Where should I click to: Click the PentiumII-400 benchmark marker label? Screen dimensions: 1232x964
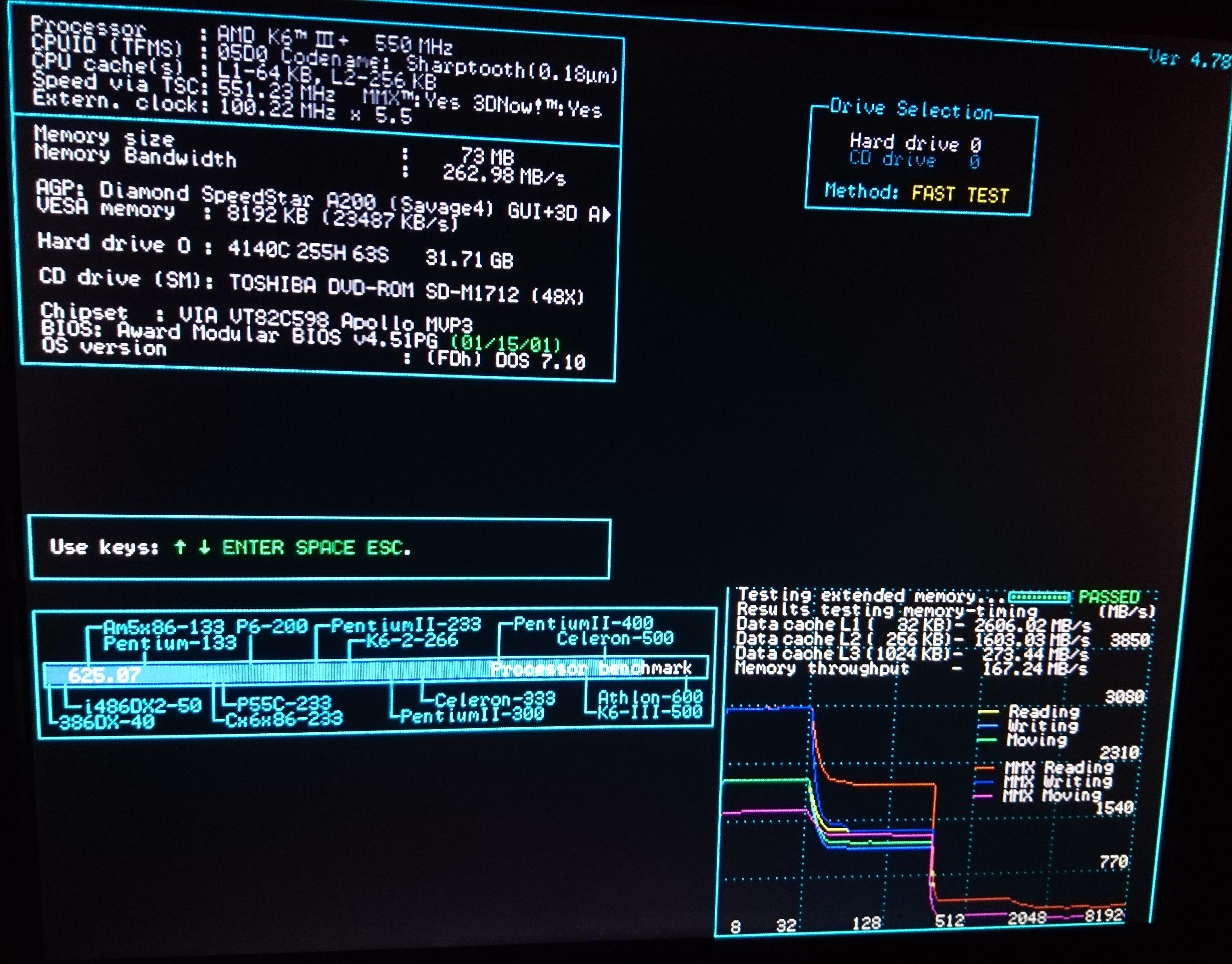(x=582, y=623)
